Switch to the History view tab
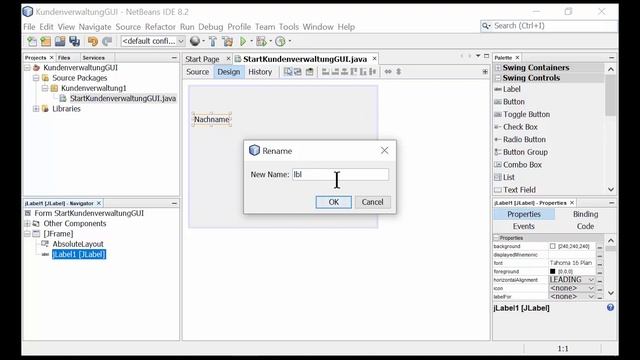Screen dimensions: 640x360 (x=260, y=72)
